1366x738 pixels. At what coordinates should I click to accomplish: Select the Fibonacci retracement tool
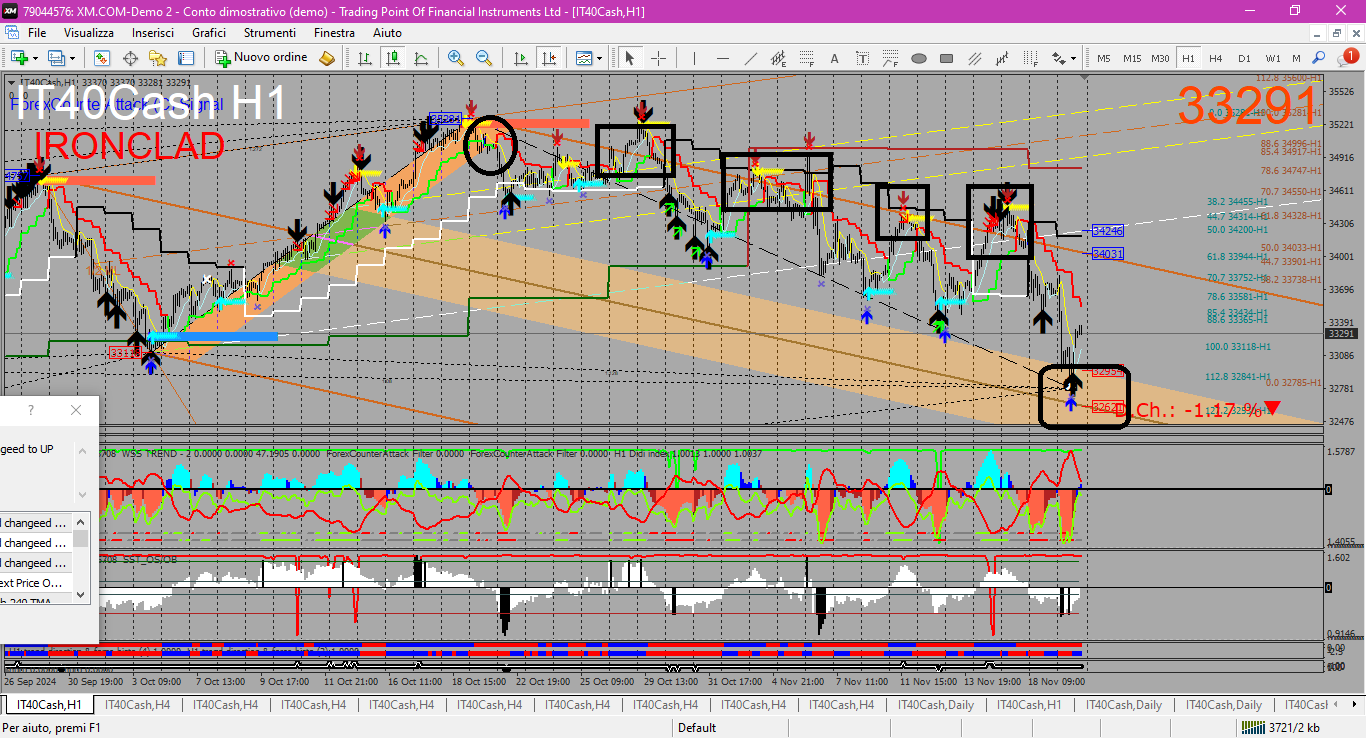806,58
